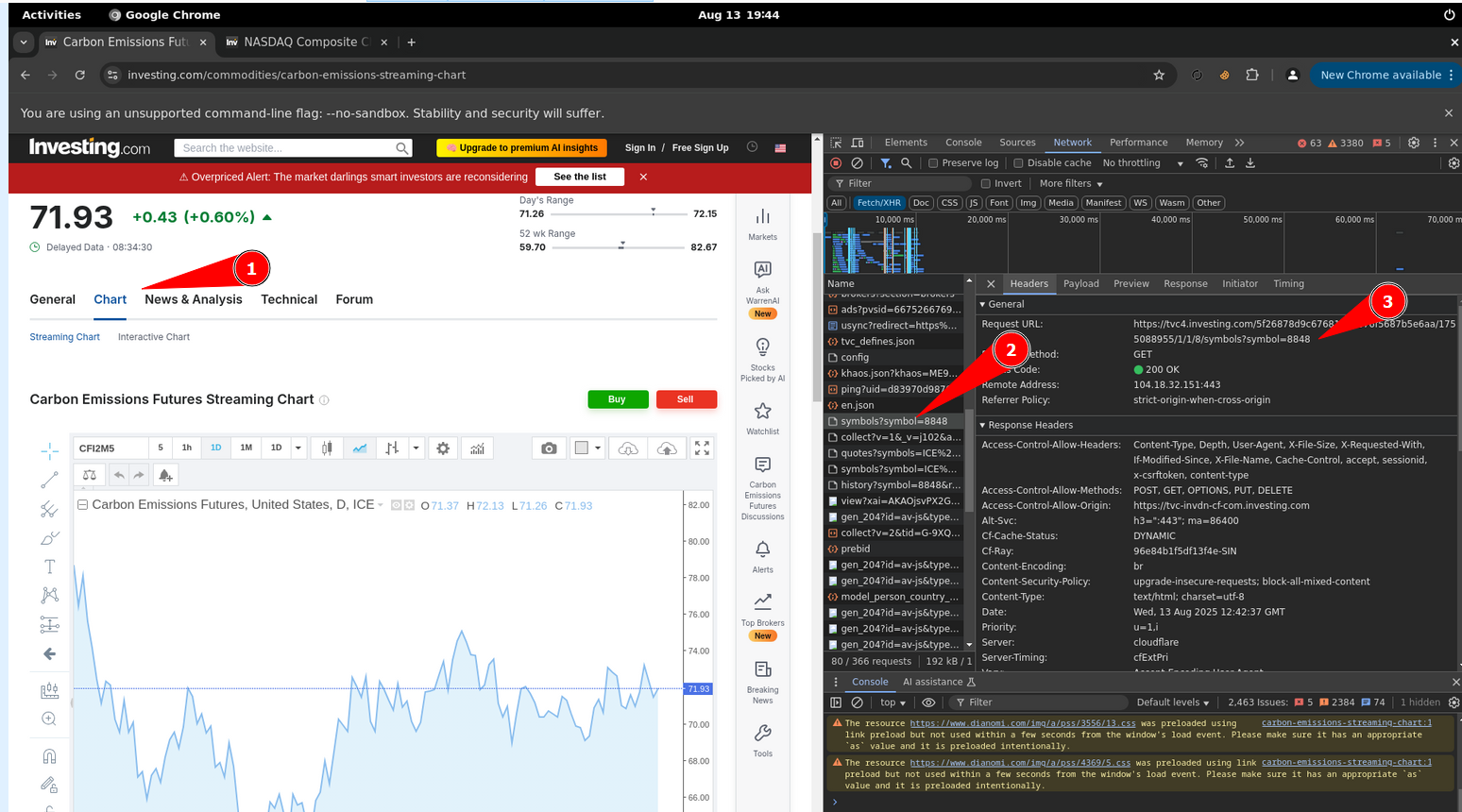The image size is (1462, 812).
Task: Open the No throttling dropdown
Action: 1143,163
